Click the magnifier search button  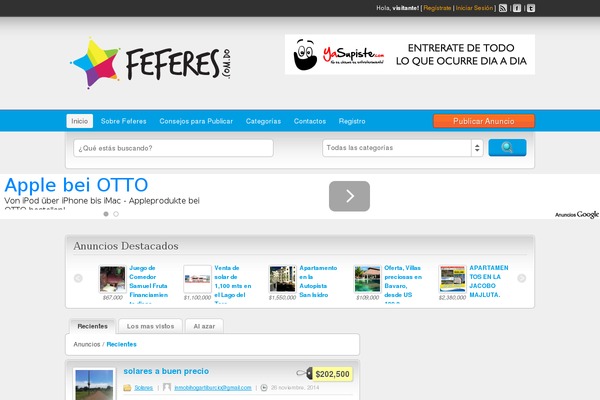click(507, 148)
